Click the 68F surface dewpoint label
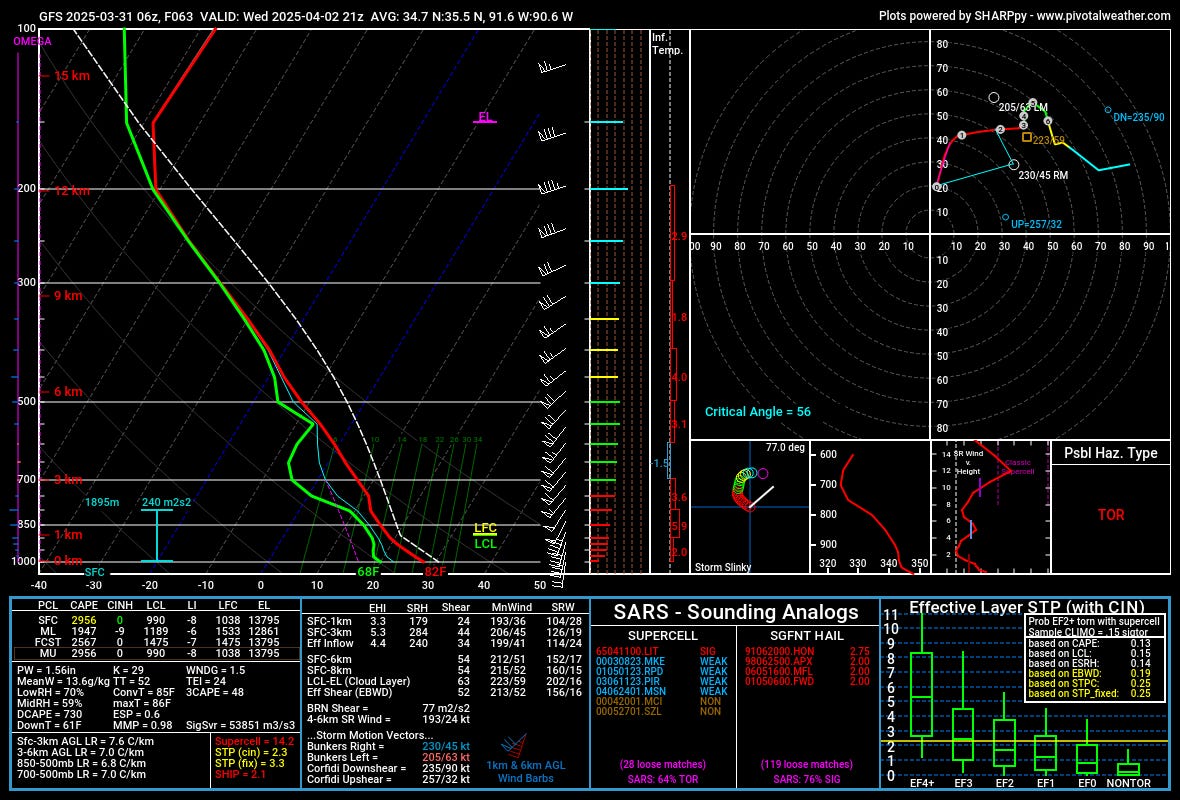 click(368, 571)
